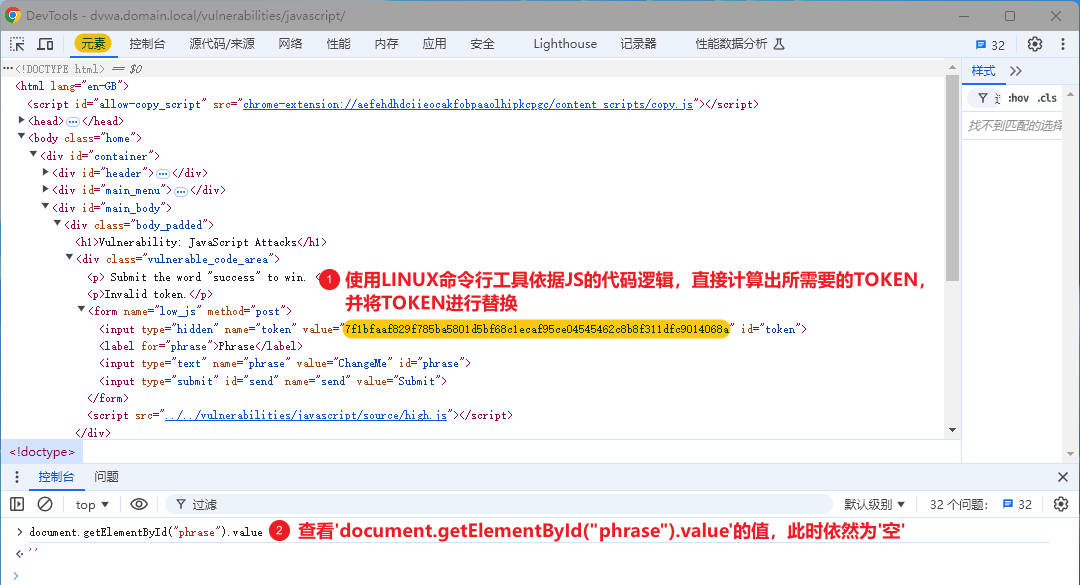Open console settings gear icon

pyautogui.click(x=1061, y=504)
